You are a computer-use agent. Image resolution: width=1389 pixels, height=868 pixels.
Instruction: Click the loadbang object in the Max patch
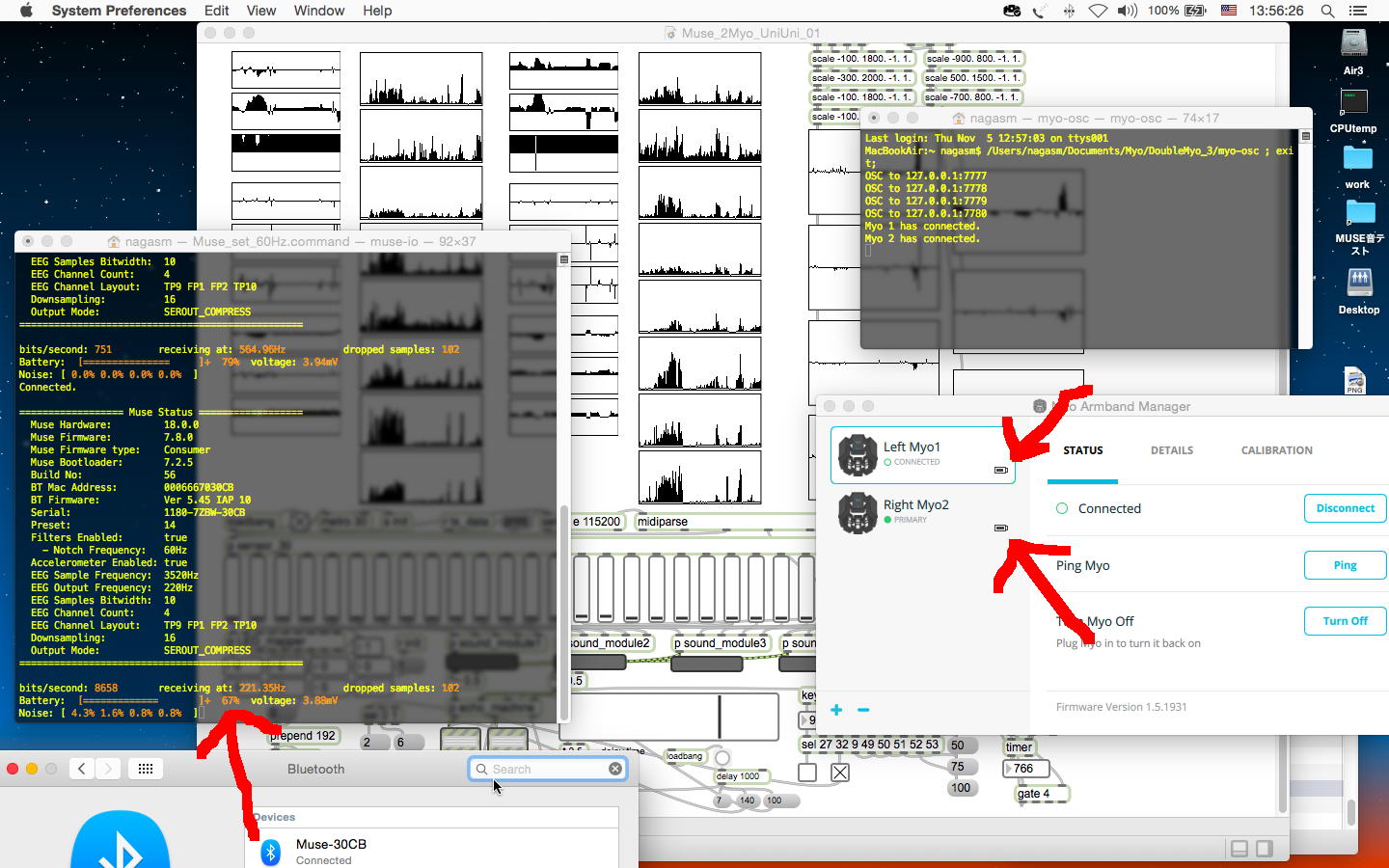tap(685, 756)
